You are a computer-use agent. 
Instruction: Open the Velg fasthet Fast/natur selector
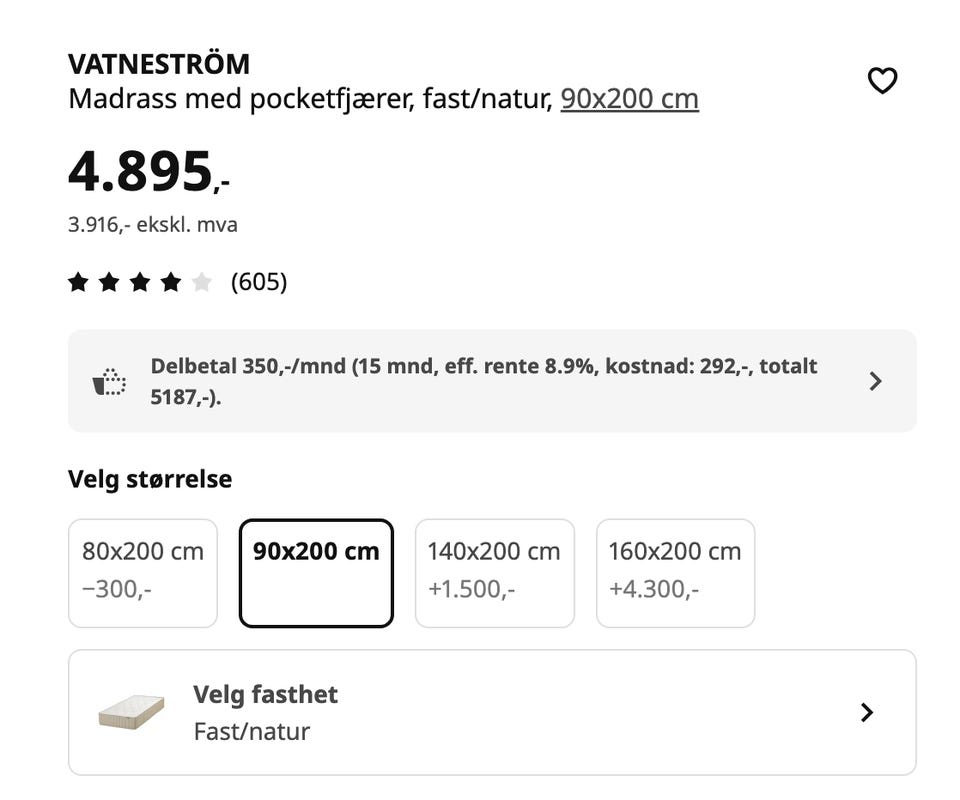pyautogui.click(x=492, y=712)
